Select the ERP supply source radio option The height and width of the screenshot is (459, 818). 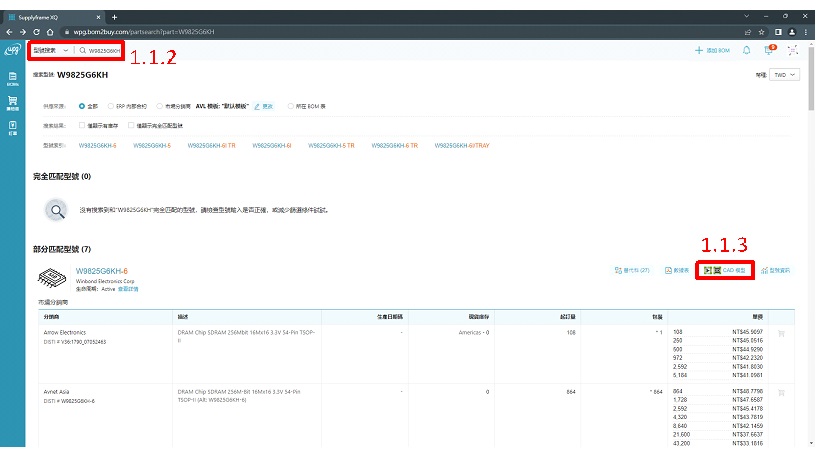[x=109, y=105]
